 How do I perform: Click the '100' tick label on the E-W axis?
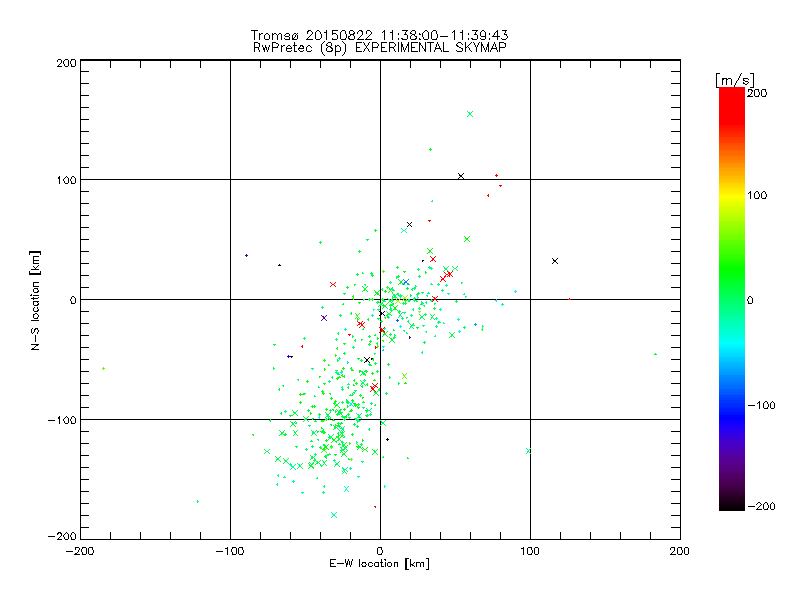coord(530,551)
